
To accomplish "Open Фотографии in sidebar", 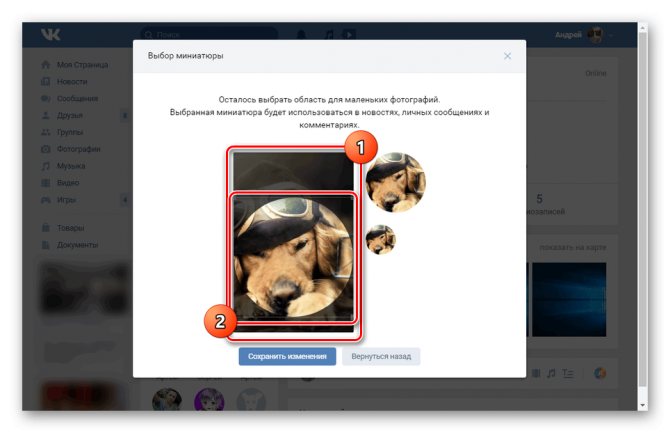I will click(79, 149).
